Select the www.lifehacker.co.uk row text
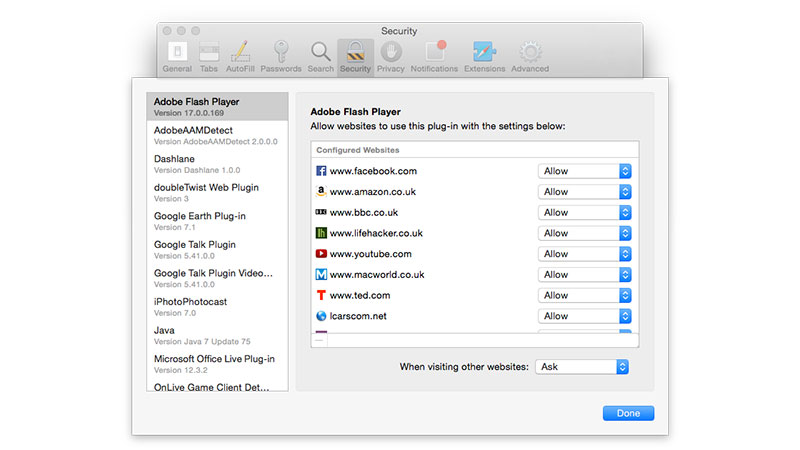Screen dimensions: 800x450 click(376, 233)
